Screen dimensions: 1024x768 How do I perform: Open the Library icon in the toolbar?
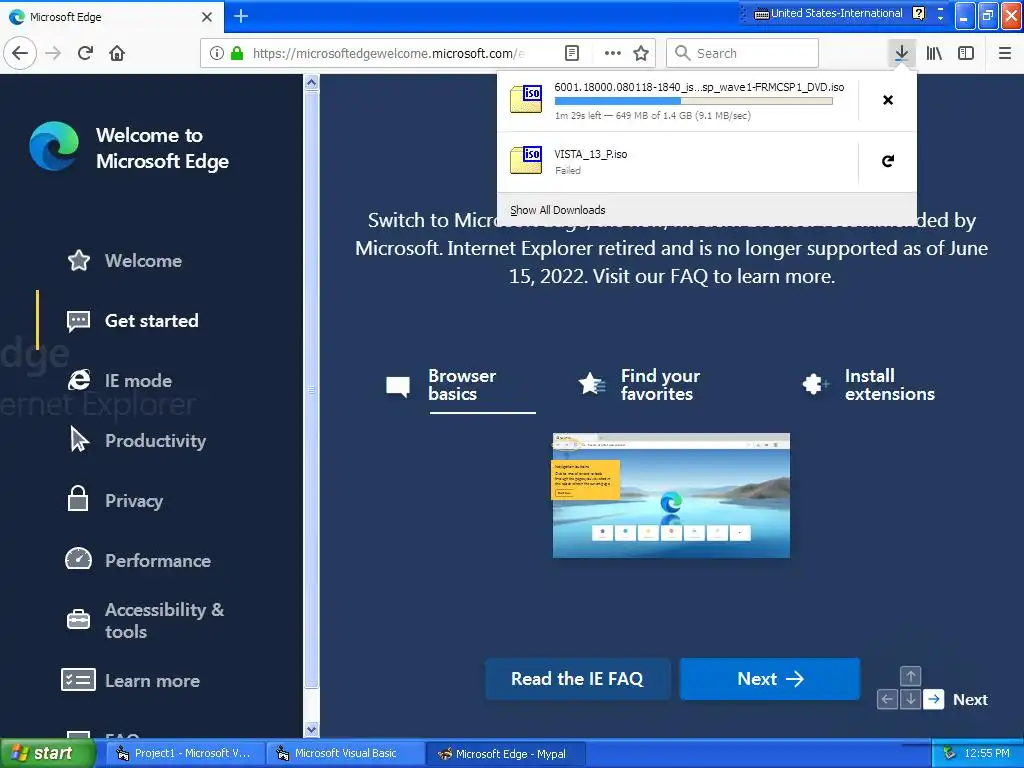[934, 53]
